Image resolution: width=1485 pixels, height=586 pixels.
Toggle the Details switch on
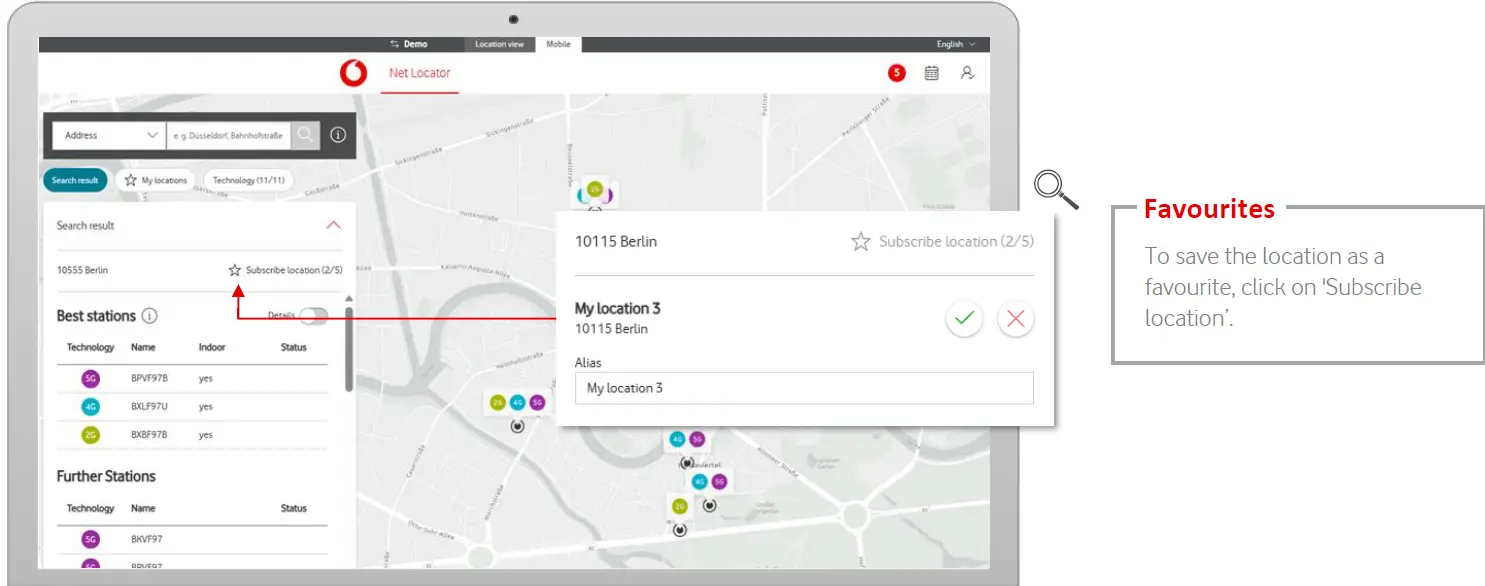(313, 316)
